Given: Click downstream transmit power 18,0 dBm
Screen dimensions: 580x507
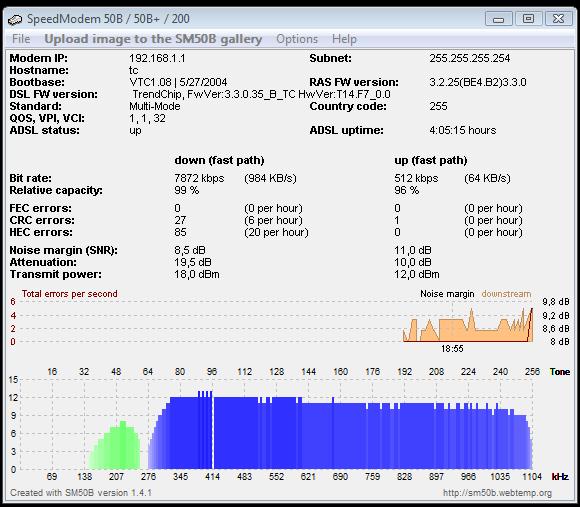Looking at the screenshot, I should click(x=196, y=274).
